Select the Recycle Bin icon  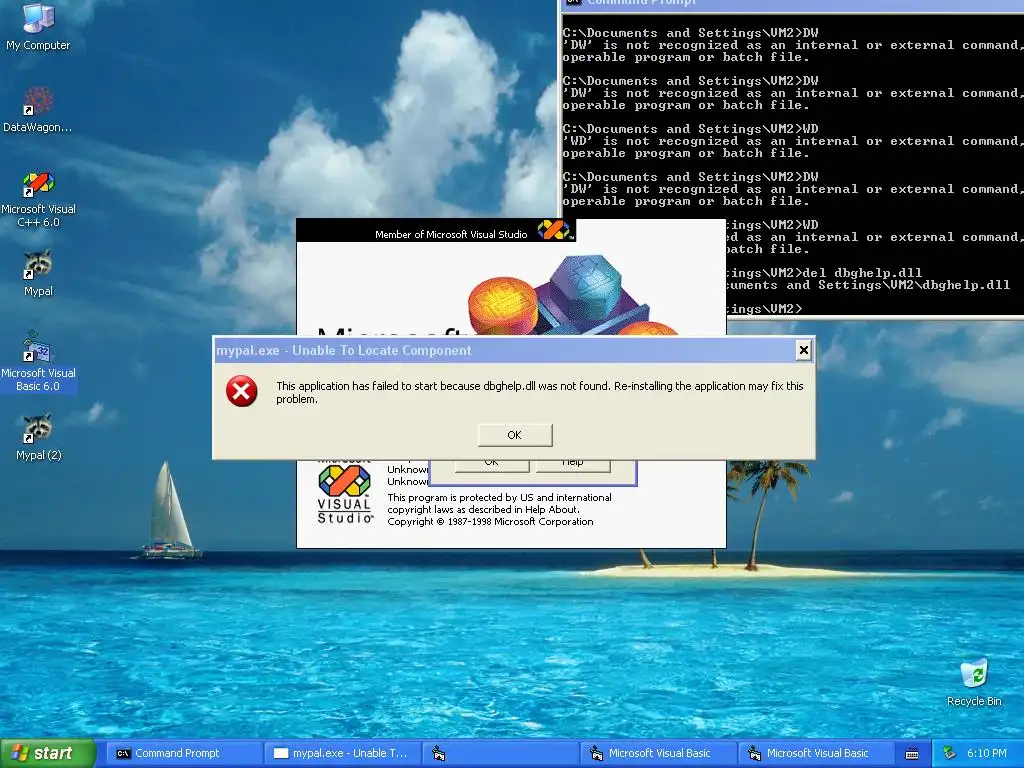pyautogui.click(x=974, y=682)
